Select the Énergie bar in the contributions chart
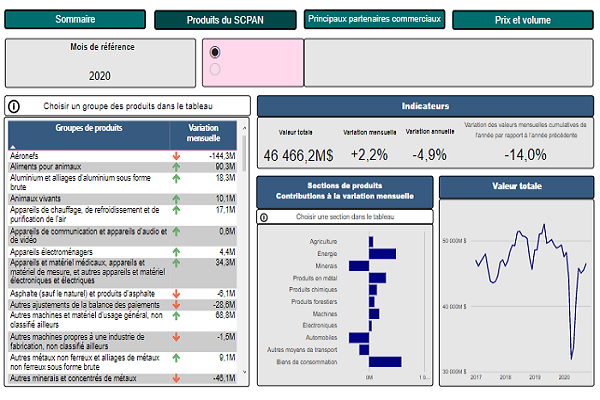This screenshot has height=400, width=600. click(x=382, y=254)
